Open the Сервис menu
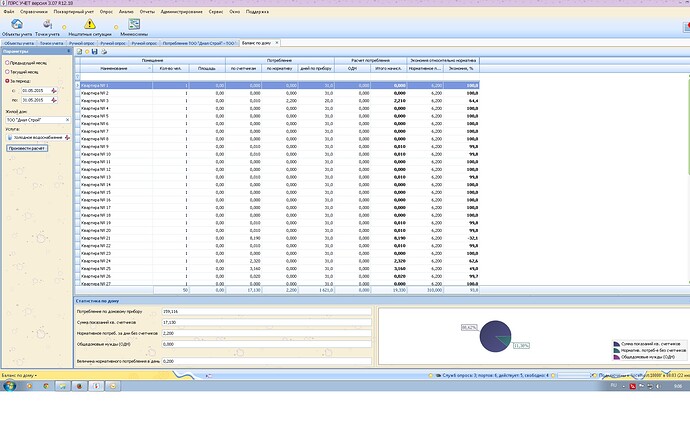The width and height of the screenshot is (690, 435). tap(216, 12)
